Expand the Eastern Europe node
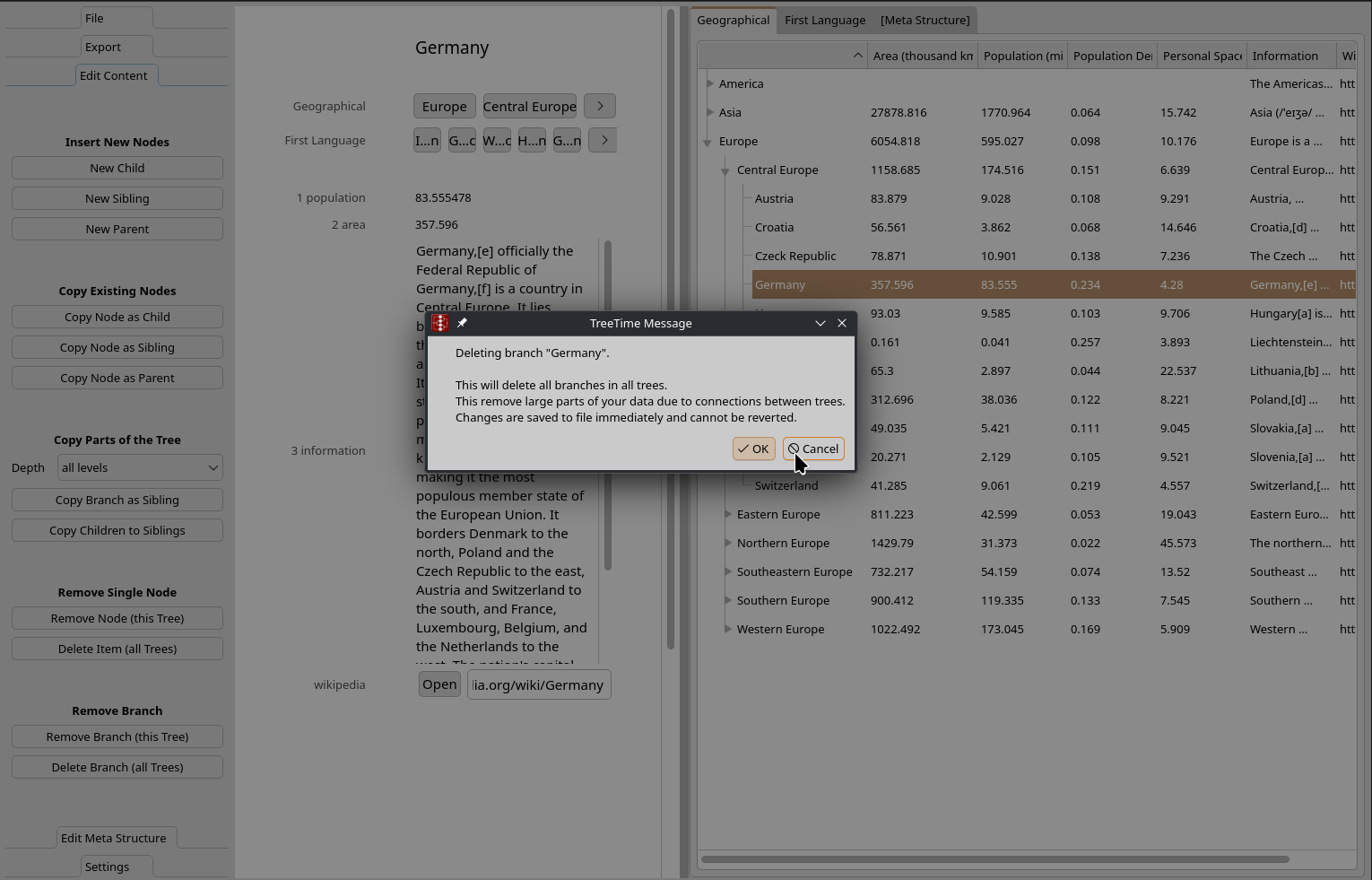This screenshot has height=880, width=1372. 727,514
